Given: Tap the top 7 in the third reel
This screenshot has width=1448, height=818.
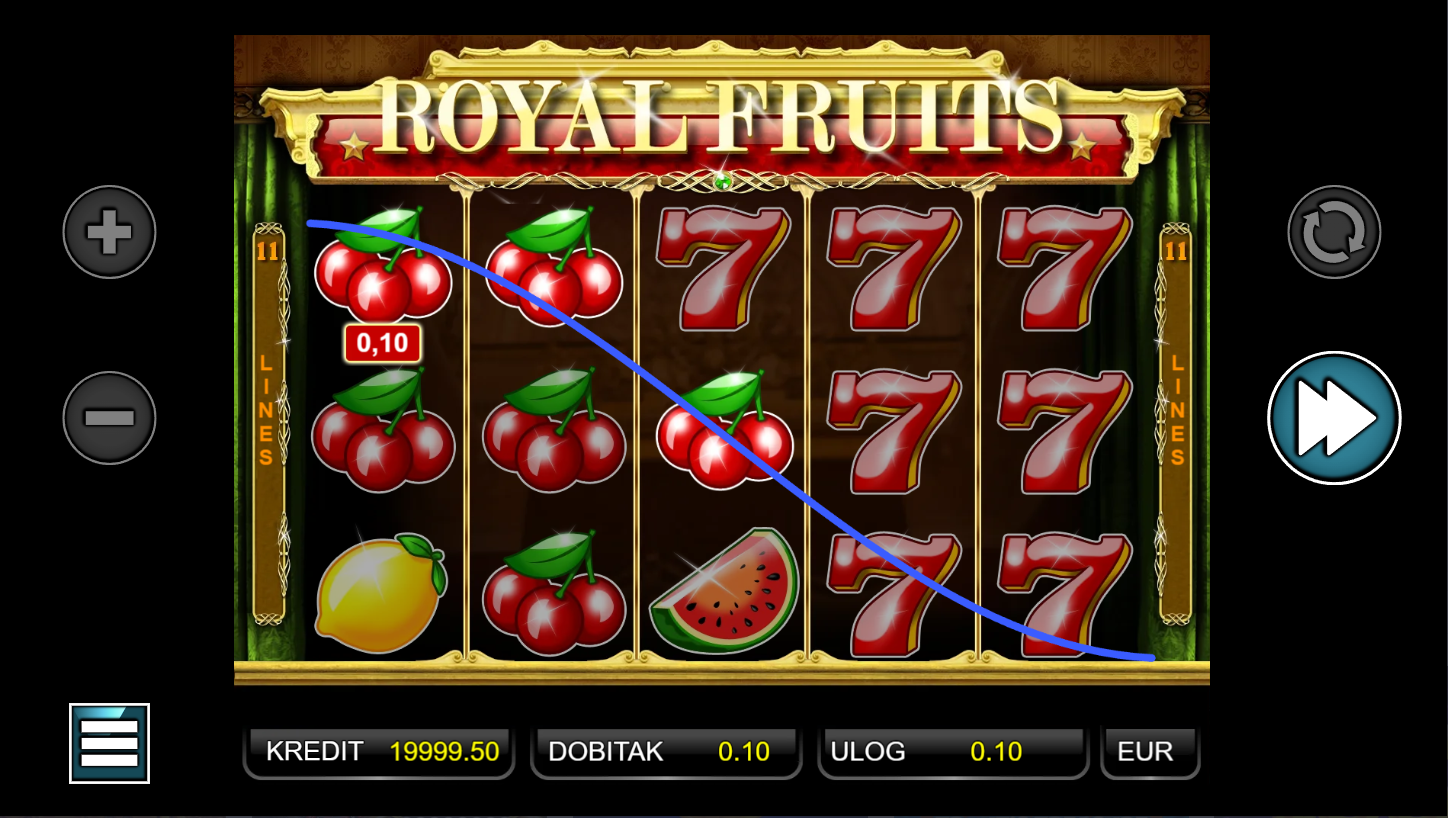Looking at the screenshot, I should click(724, 268).
